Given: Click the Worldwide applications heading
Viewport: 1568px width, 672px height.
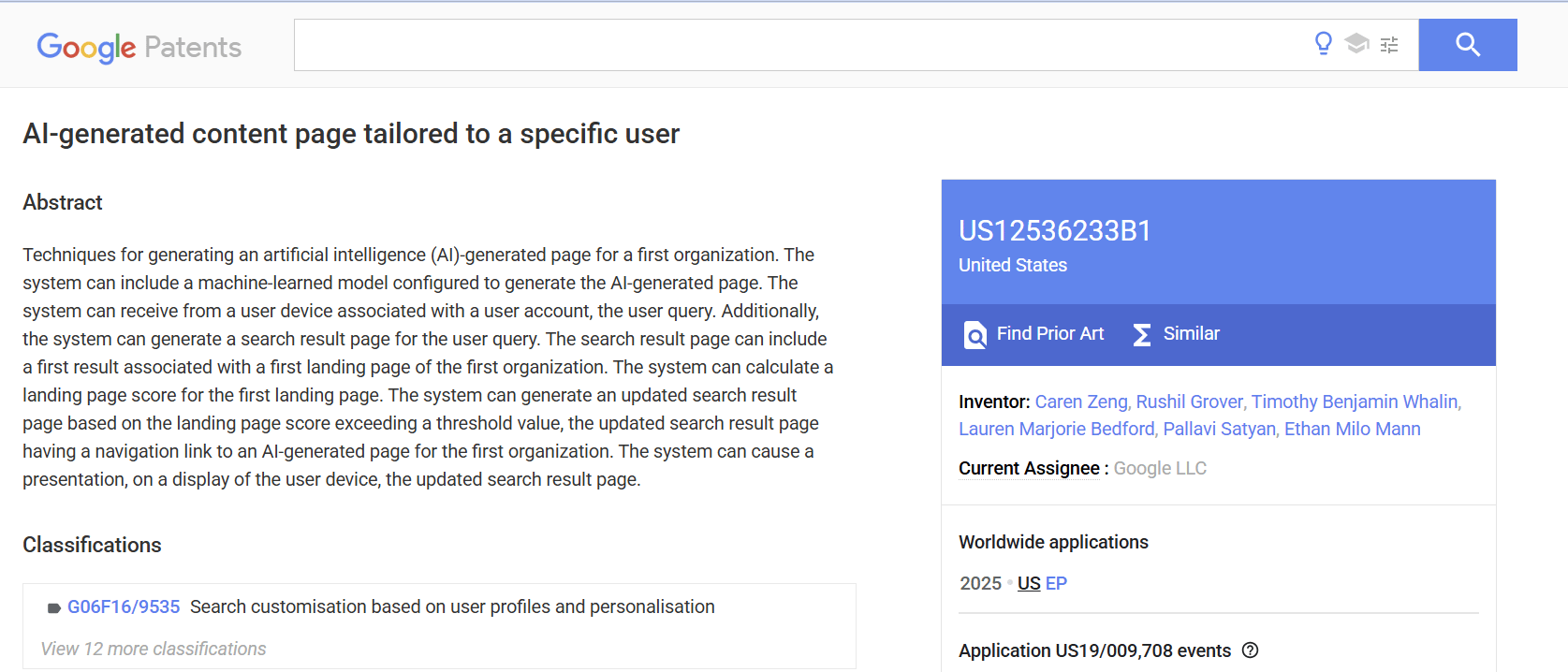Looking at the screenshot, I should (1053, 542).
